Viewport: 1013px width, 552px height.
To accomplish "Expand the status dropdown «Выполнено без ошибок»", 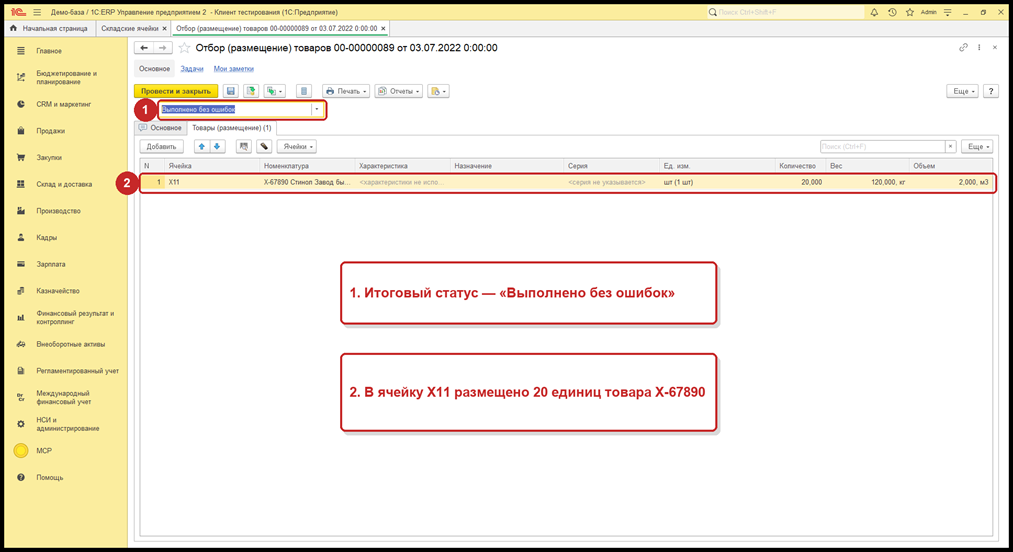I will click(x=317, y=109).
